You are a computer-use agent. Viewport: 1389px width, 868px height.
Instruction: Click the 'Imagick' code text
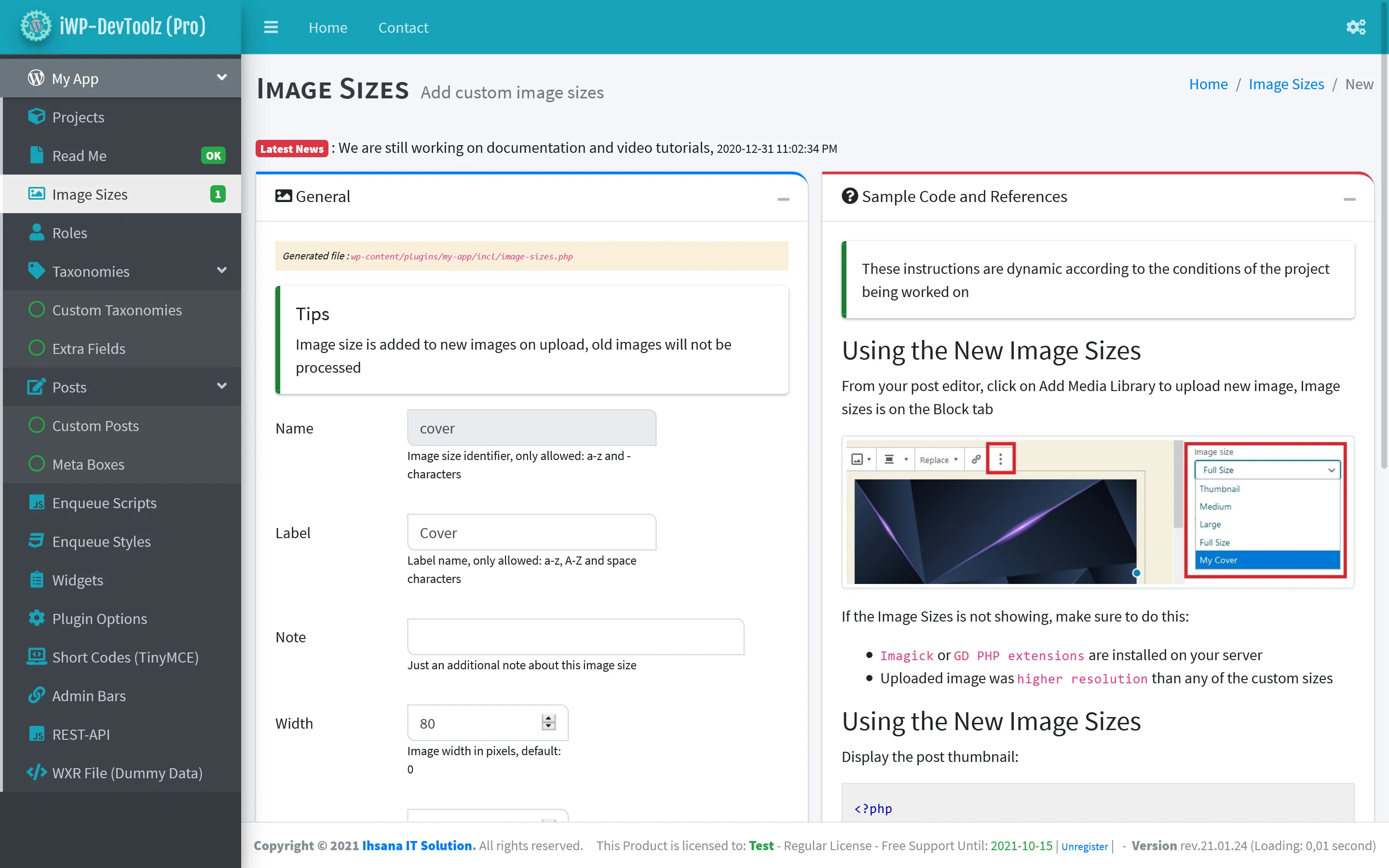[x=906, y=656]
